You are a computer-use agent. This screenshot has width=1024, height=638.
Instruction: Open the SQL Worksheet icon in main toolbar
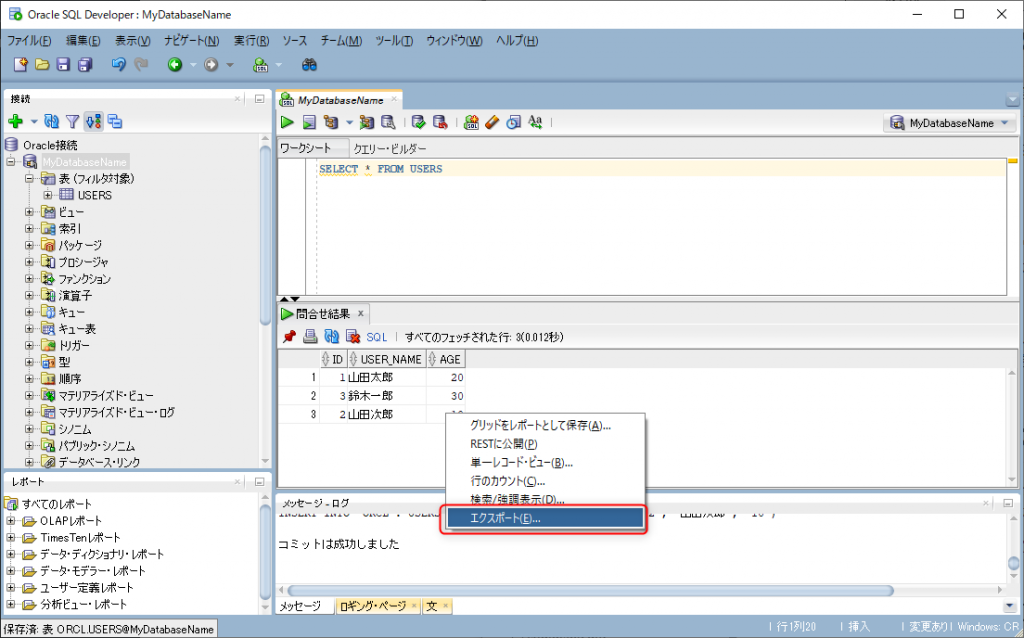260,65
